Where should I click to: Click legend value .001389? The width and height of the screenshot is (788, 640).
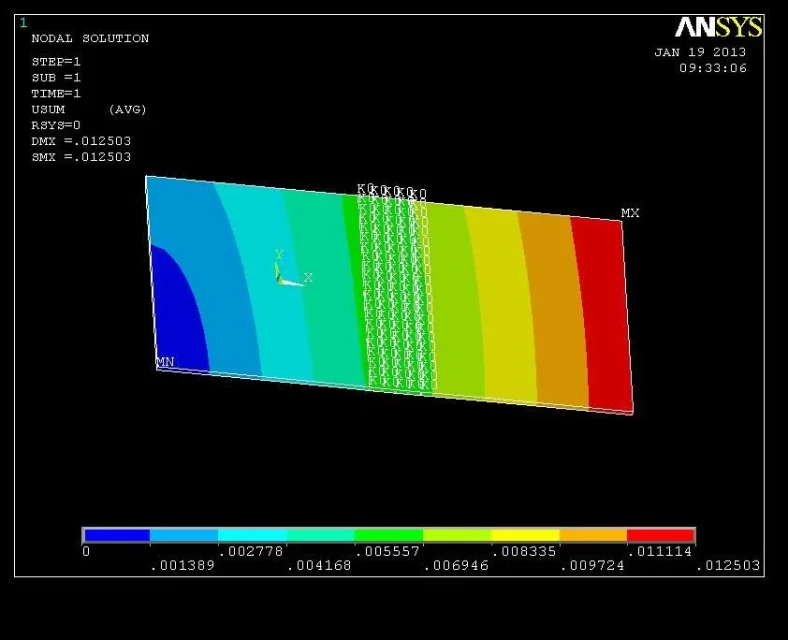click(x=182, y=566)
